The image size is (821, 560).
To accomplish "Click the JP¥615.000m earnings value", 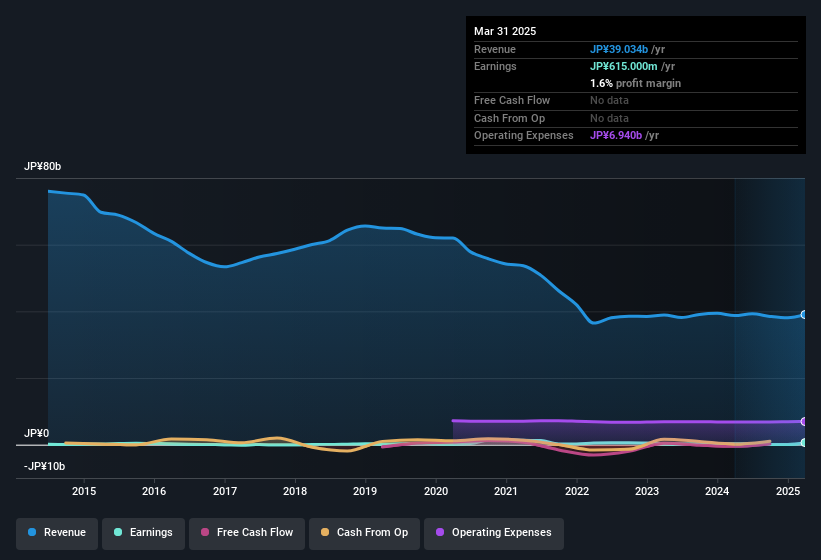I will (x=624, y=66).
